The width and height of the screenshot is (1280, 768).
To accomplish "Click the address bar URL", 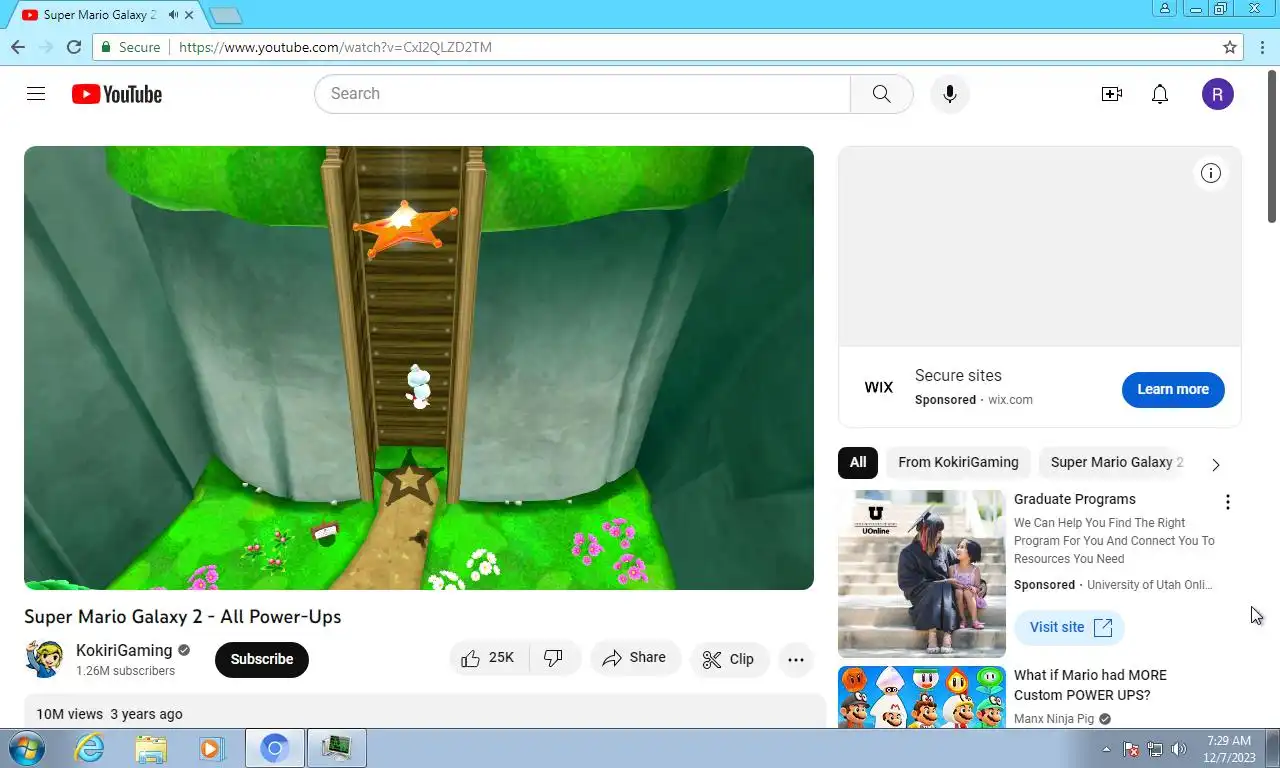I will pyautogui.click(x=335, y=47).
